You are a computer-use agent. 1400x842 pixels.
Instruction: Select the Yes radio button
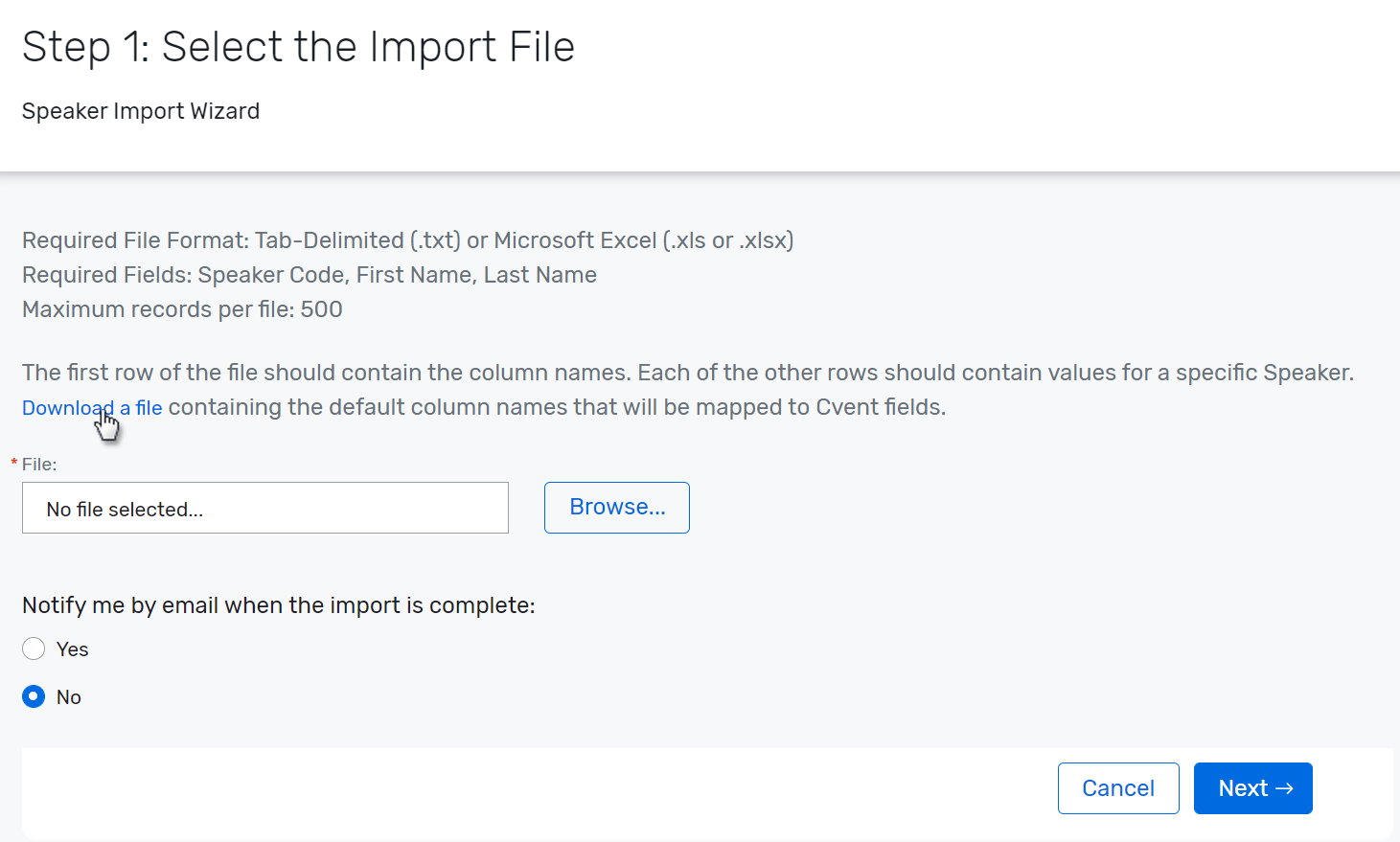[34, 649]
